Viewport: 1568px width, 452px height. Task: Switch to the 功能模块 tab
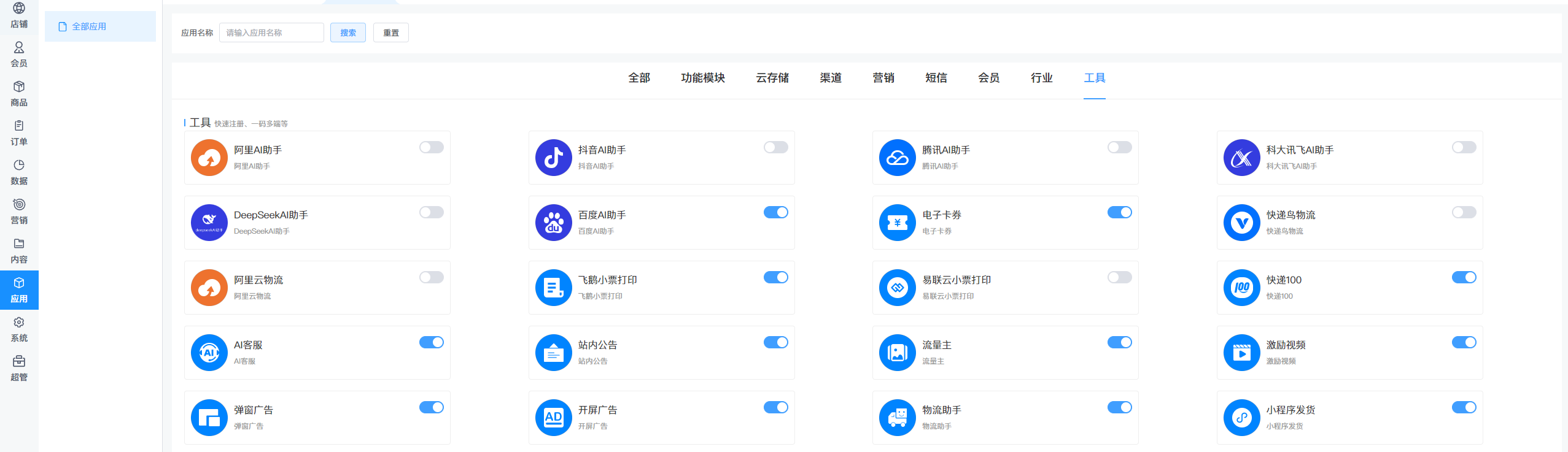tap(703, 78)
